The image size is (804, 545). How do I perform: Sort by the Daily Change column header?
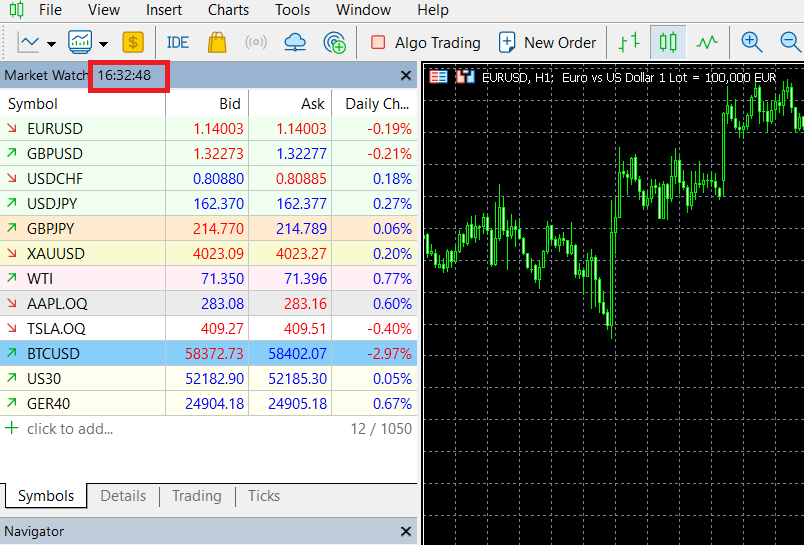[x=375, y=104]
